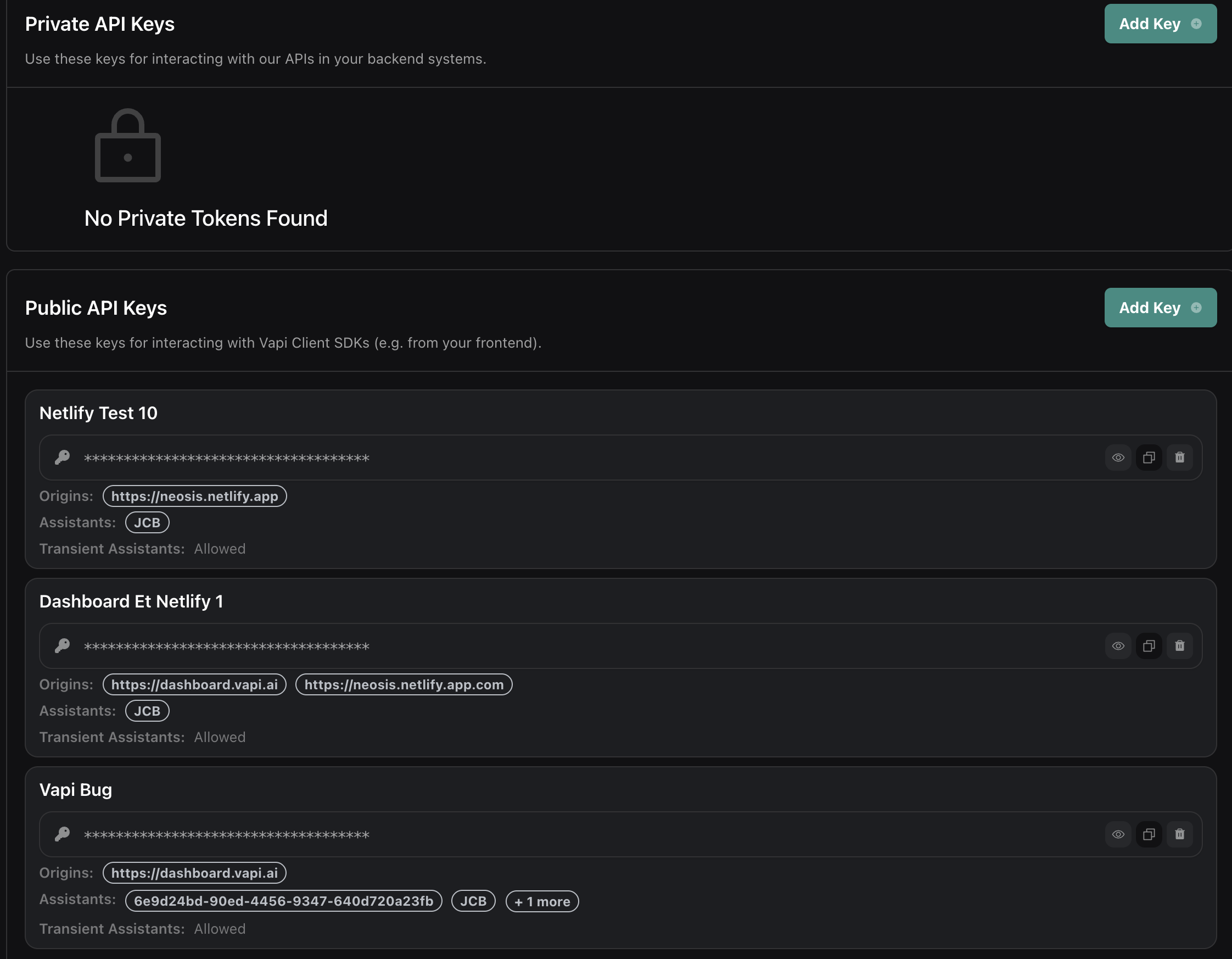Copy the Vapi Bug key
The width and height of the screenshot is (1232, 959).
[x=1149, y=834]
